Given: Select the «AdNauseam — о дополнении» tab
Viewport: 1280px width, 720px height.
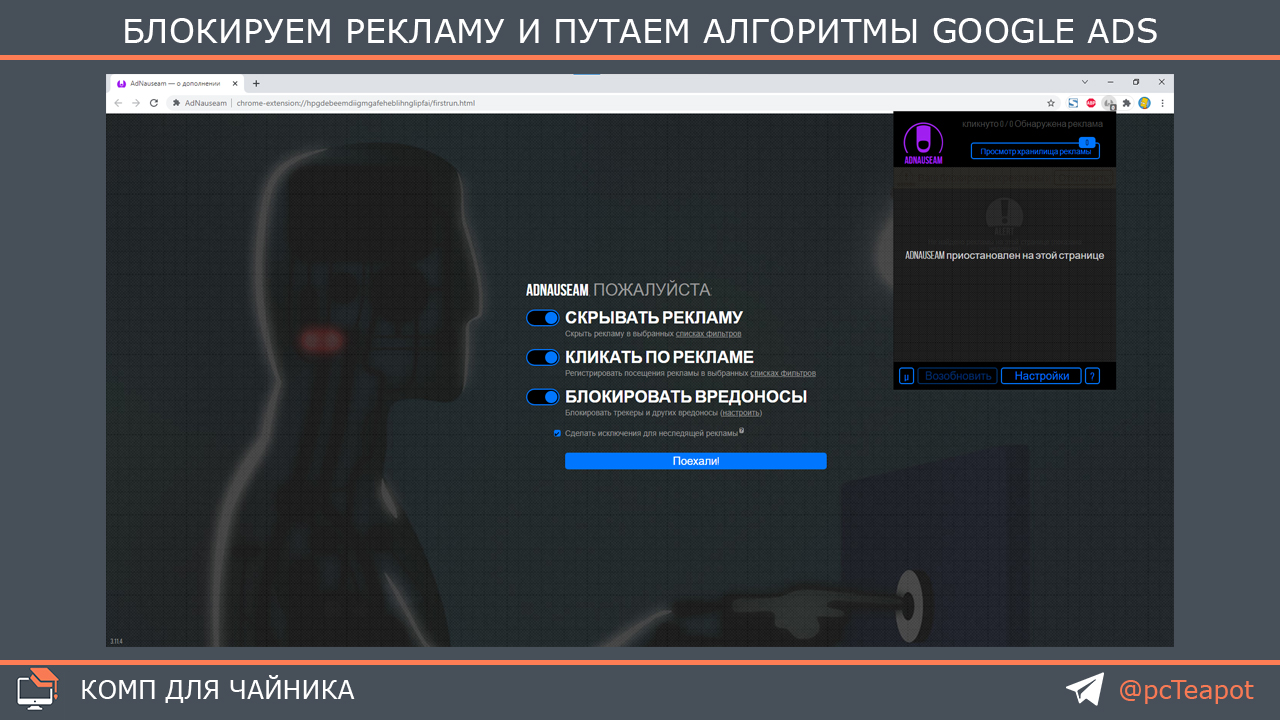Looking at the screenshot, I should click(x=176, y=84).
